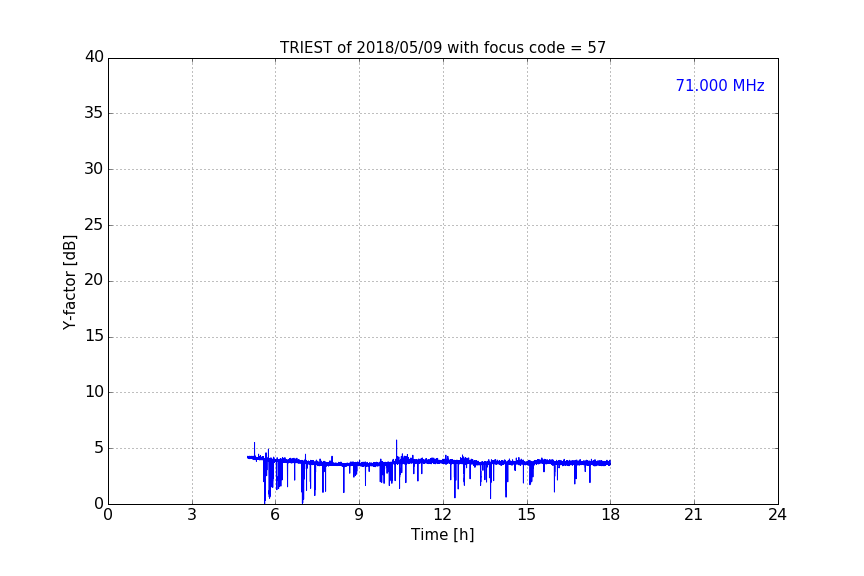Click the x-axis tick label 6
Screen dimensions: 864x576
(275, 515)
